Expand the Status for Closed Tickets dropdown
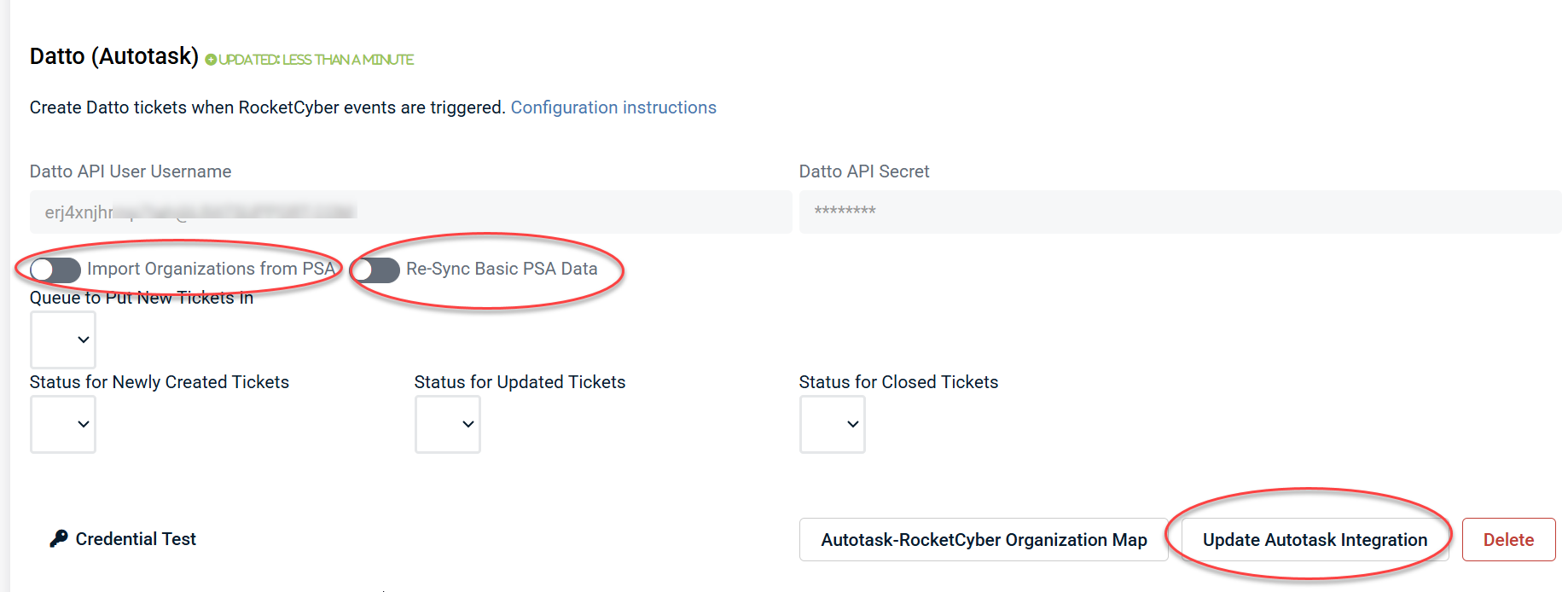The image size is (1568, 592). pyautogui.click(x=833, y=424)
